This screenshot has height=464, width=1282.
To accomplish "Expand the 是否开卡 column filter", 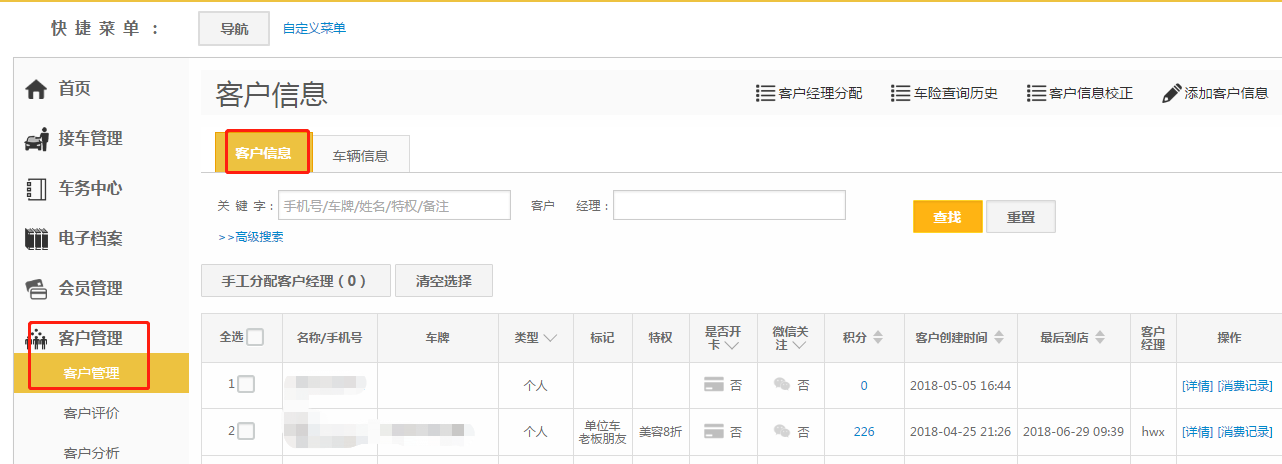I will pyautogui.click(x=733, y=345).
